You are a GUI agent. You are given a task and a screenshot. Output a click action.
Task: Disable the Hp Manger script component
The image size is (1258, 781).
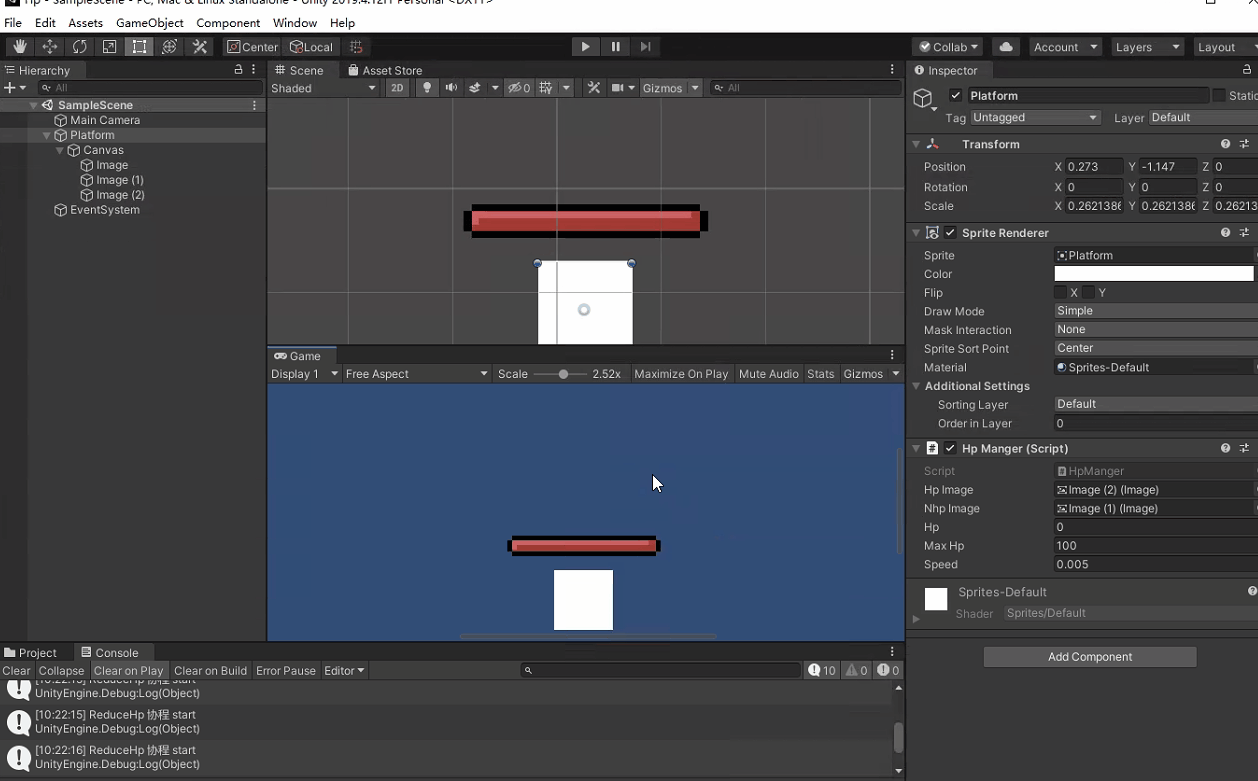tap(951, 449)
